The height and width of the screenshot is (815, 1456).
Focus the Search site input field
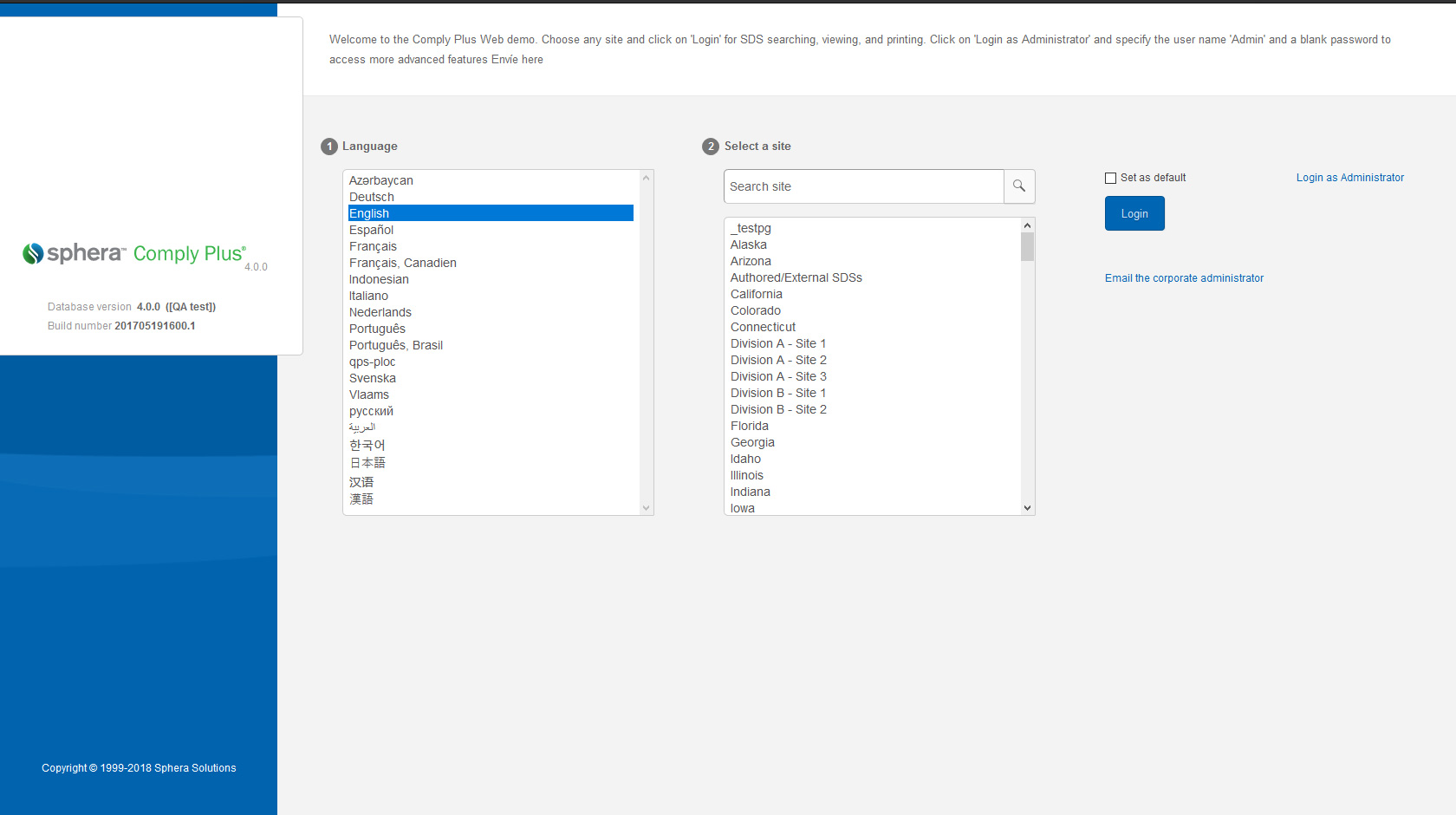[864, 186]
